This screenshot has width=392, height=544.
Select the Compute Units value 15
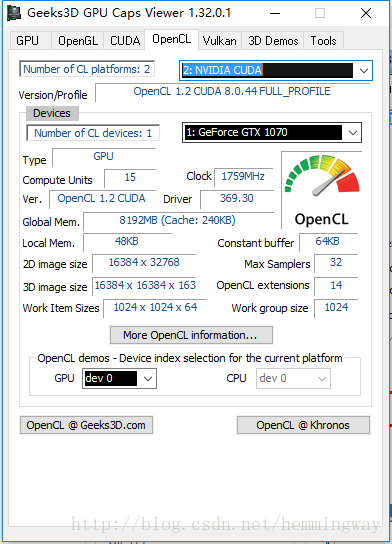(x=130, y=178)
